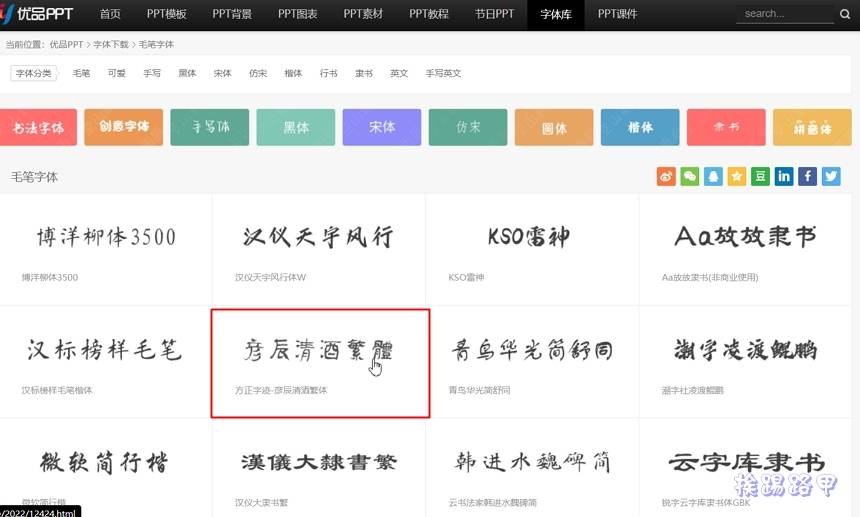Viewport: 860px width, 517px height.
Task: Click the 字体分类 label button
Action: click(x=34, y=73)
